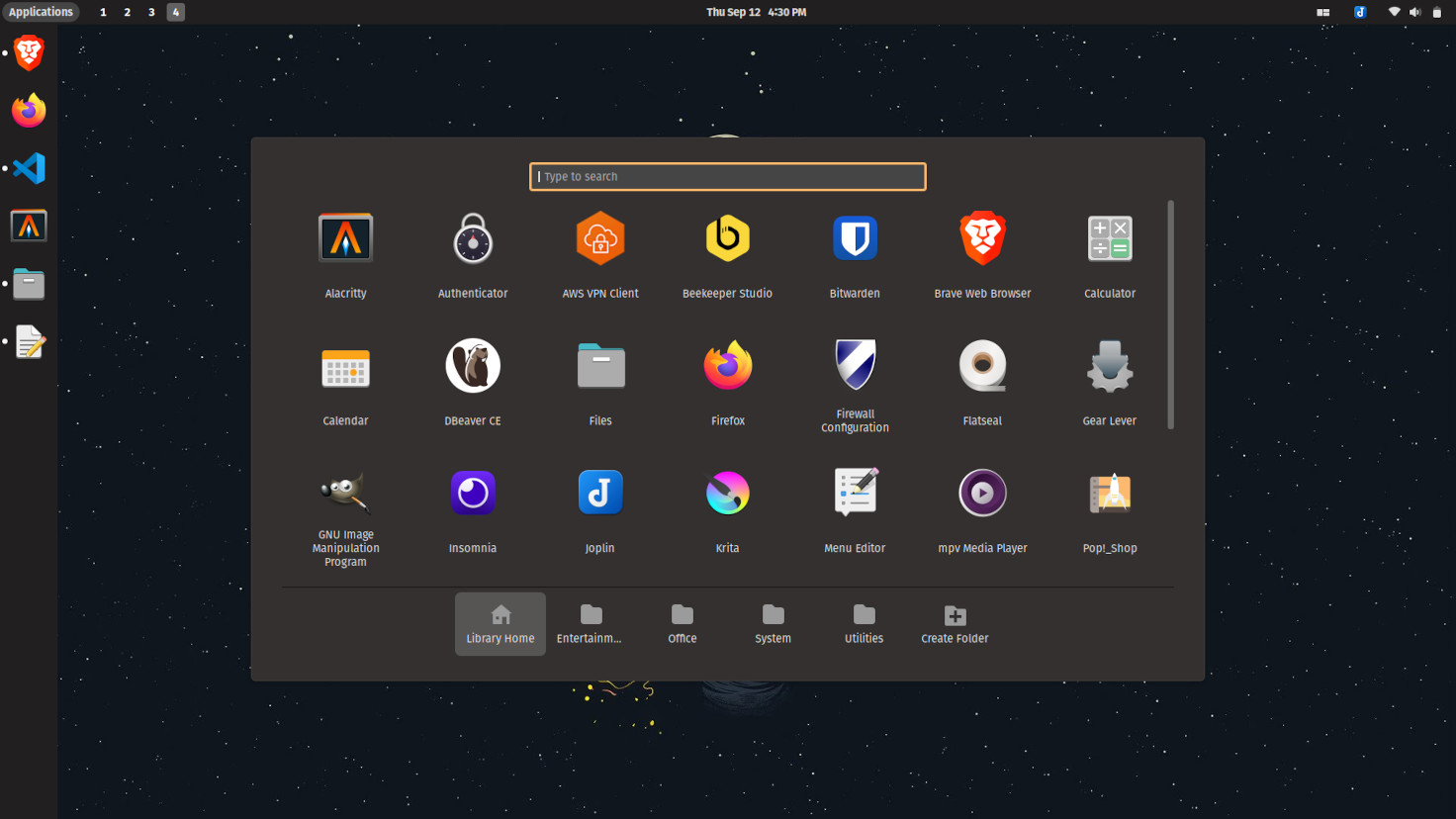Click the app library scrollbar
This screenshot has width=1456, height=819.
(x=1171, y=315)
